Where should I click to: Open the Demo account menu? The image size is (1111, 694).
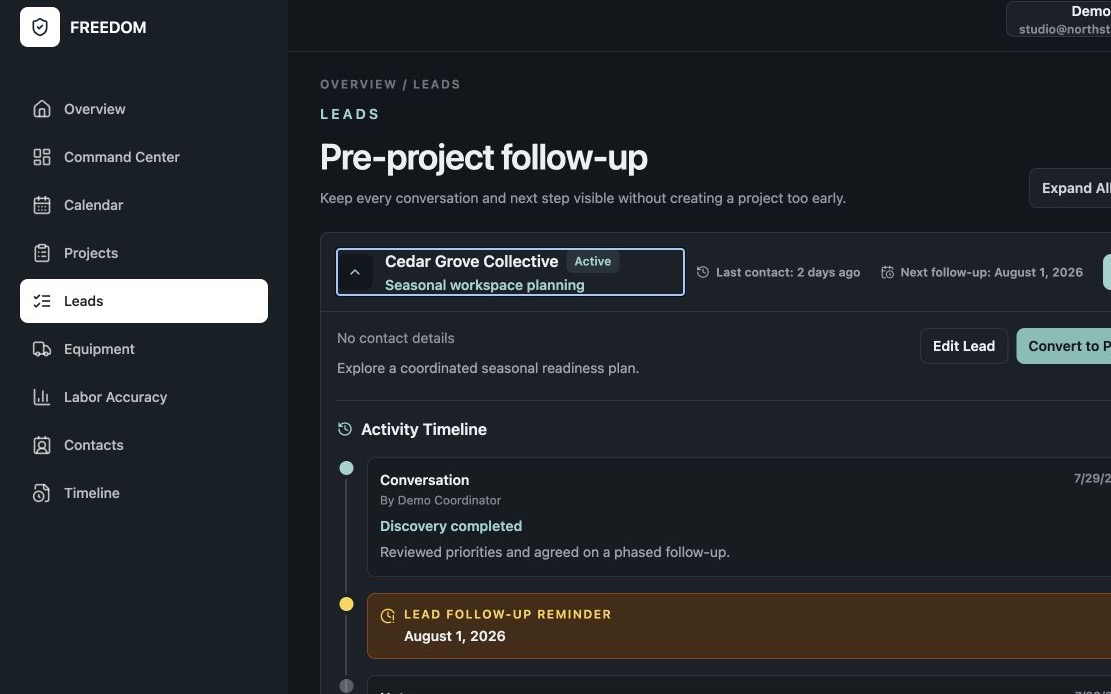[1059, 19]
